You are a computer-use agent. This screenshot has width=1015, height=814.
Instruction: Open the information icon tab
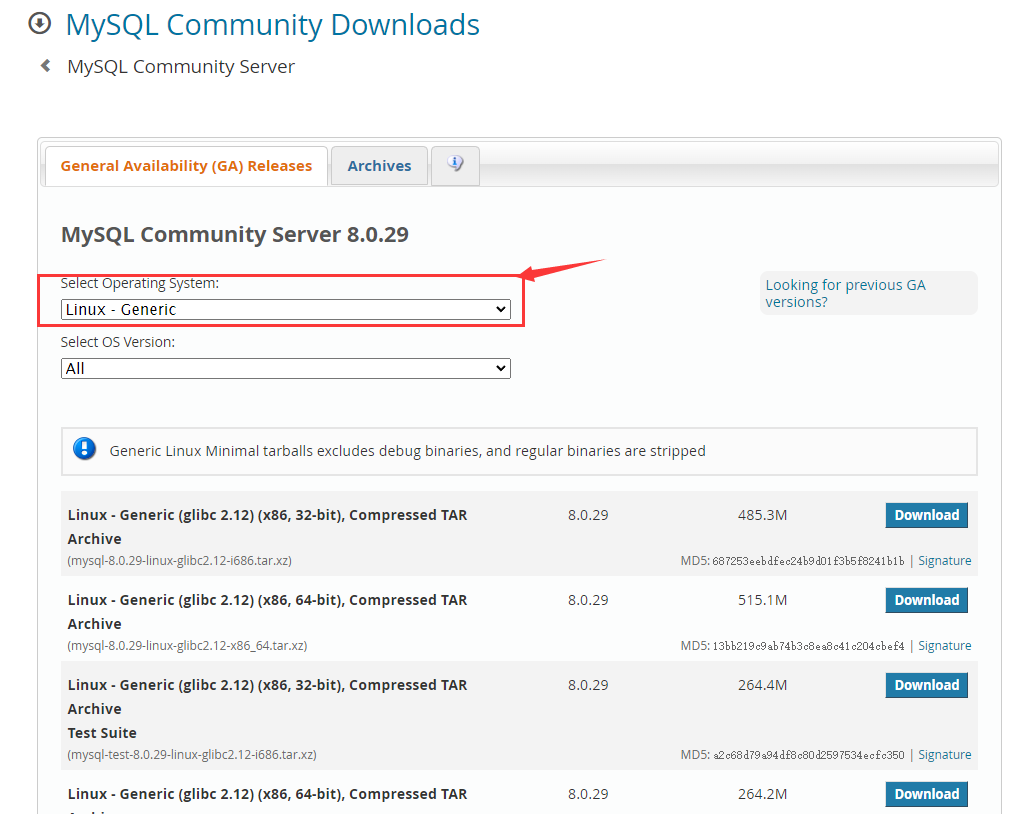[x=455, y=165]
